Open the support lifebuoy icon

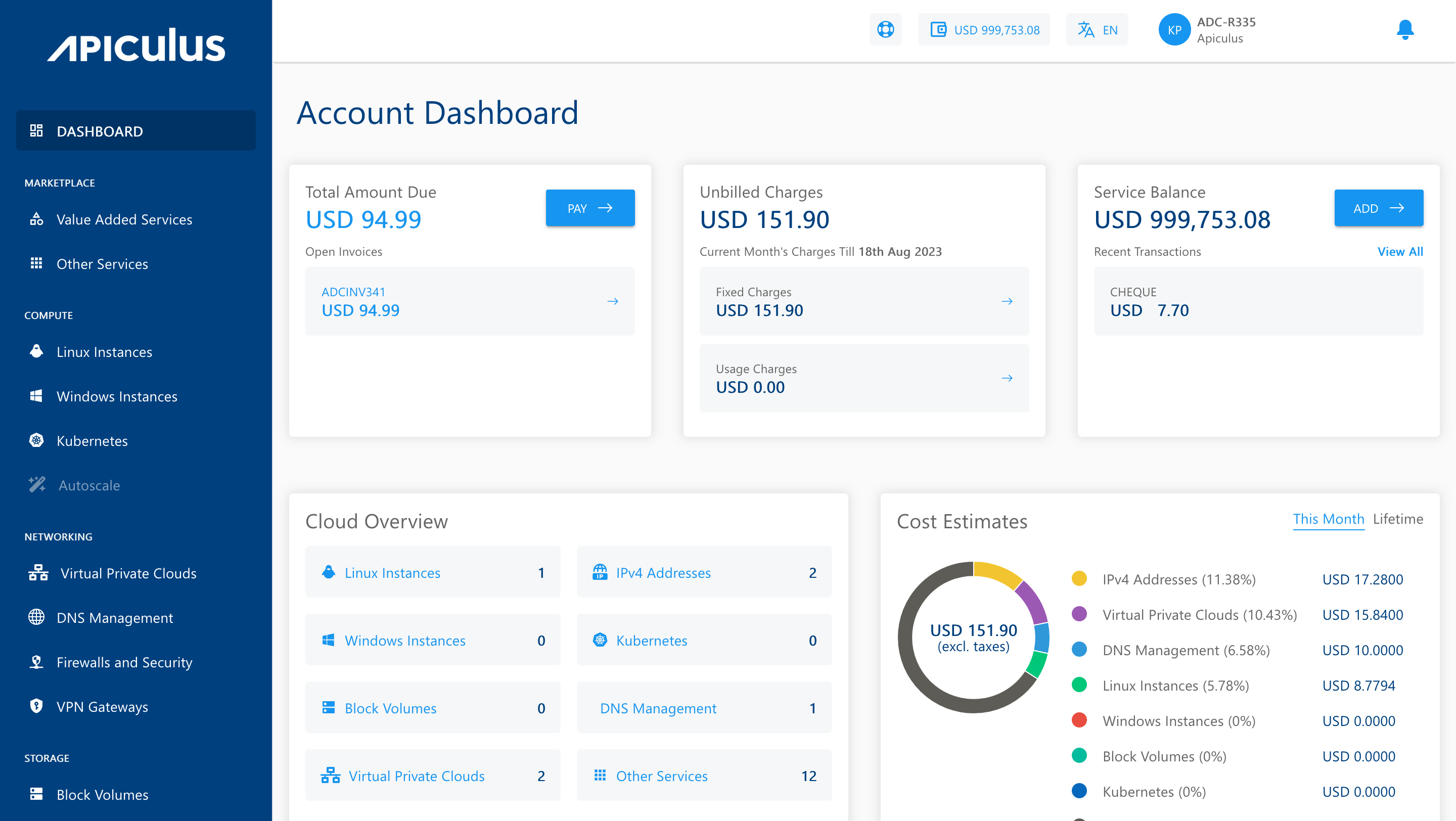(x=885, y=29)
